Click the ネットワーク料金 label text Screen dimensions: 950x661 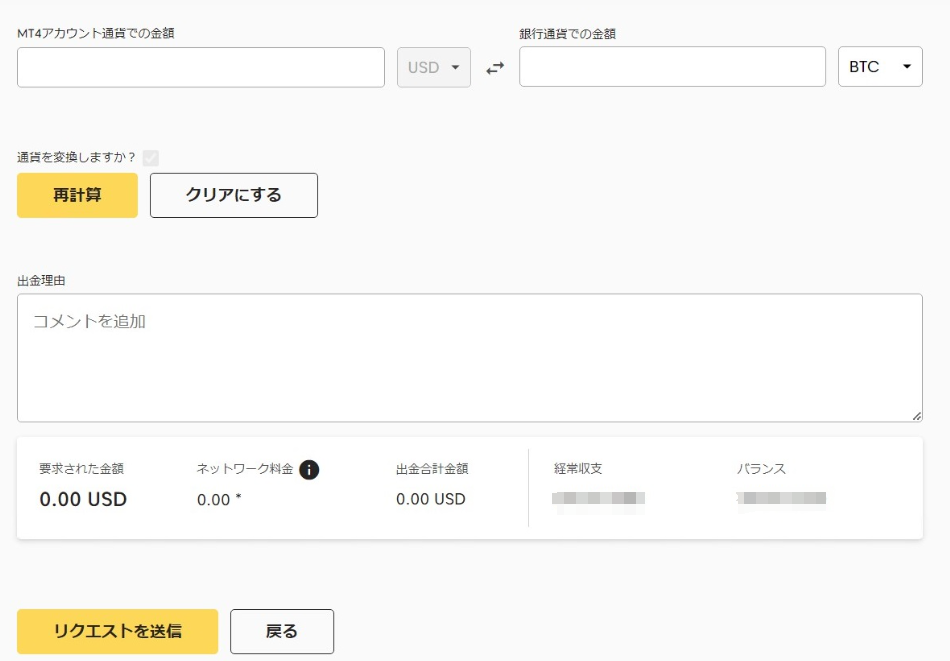(x=245, y=469)
